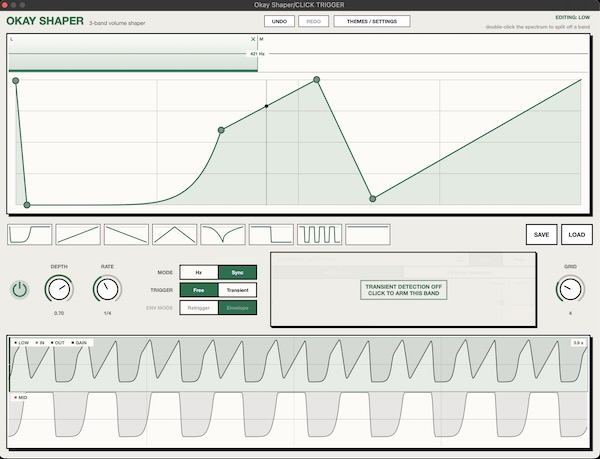600x459 pixels.
Task: Set mode to Sync
Action: click(x=237, y=272)
